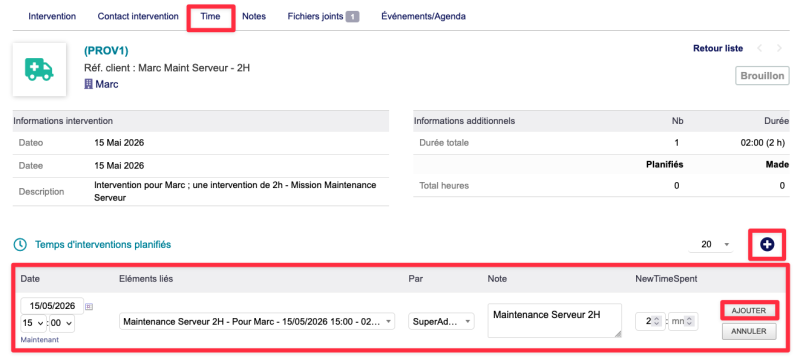Open the Notes tab
The height and width of the screenshot is (361, 800).
pyautogui.click(x=254, y=16)
